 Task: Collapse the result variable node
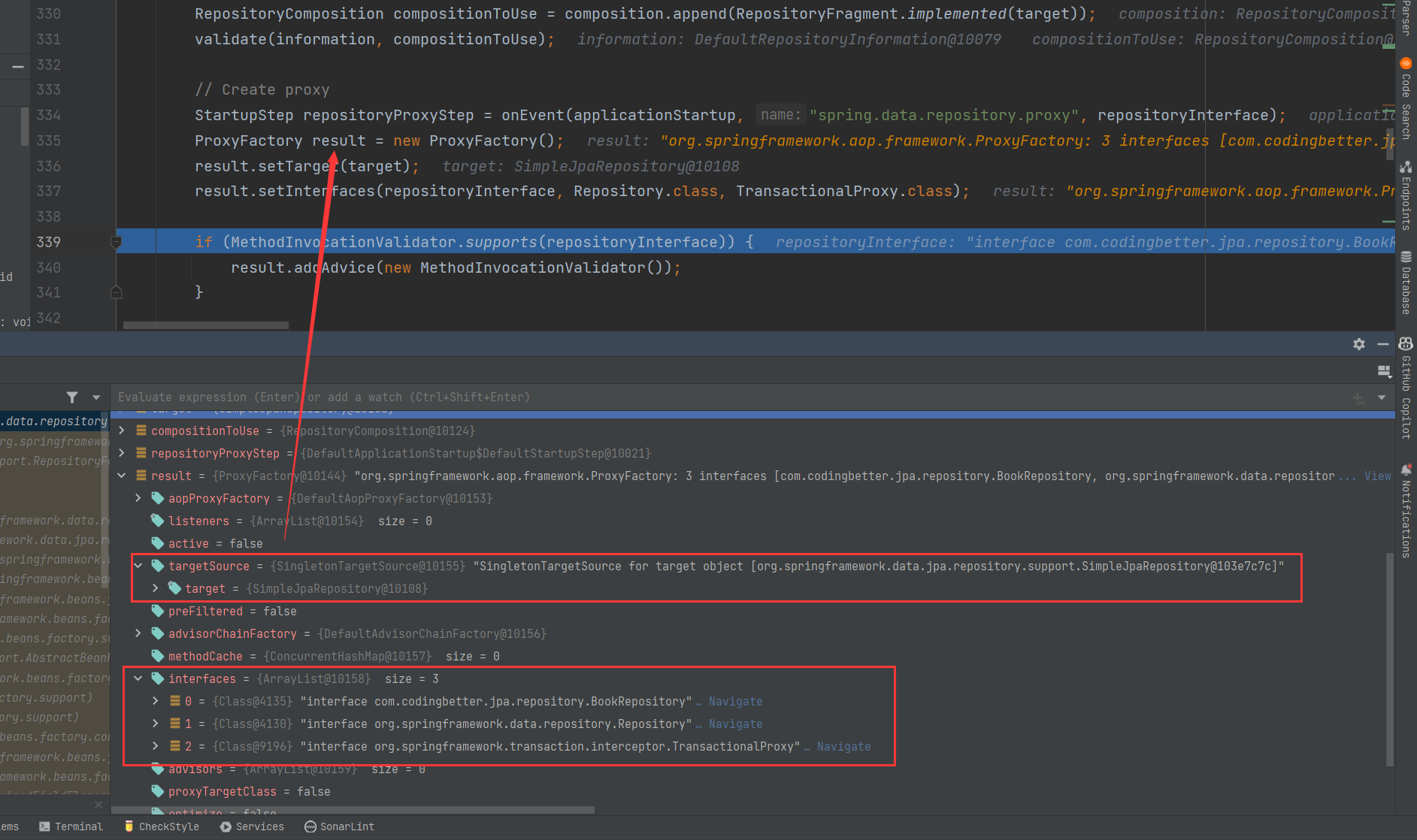tap(123, 476)
